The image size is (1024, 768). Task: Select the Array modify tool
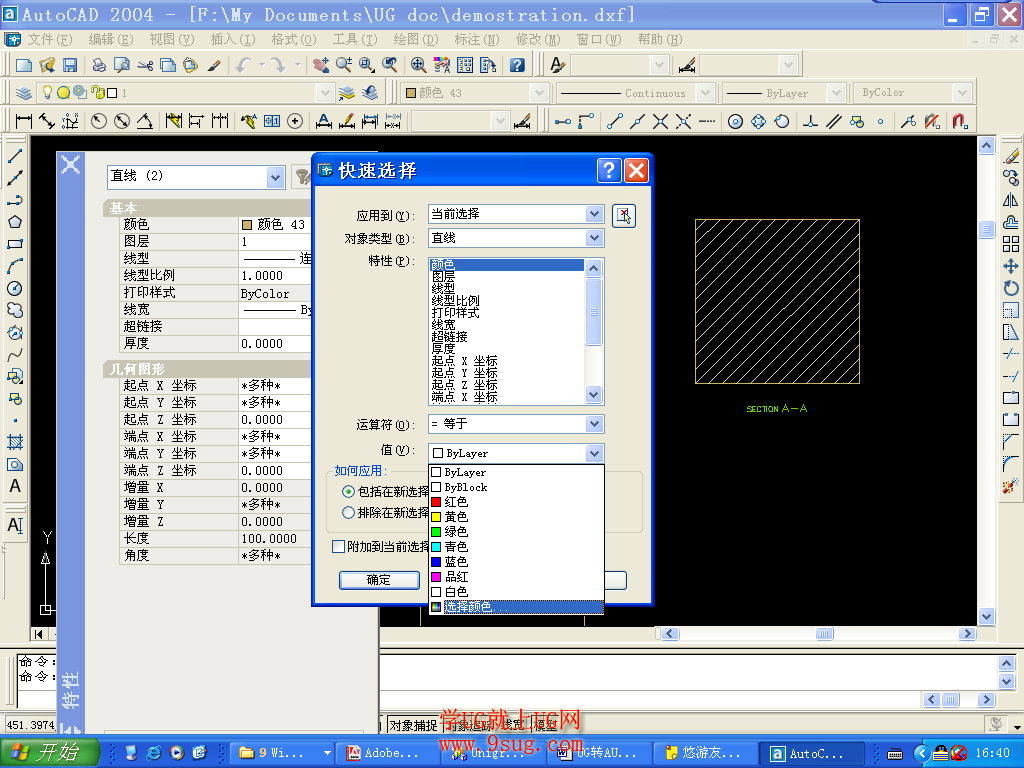[1011, 244]
